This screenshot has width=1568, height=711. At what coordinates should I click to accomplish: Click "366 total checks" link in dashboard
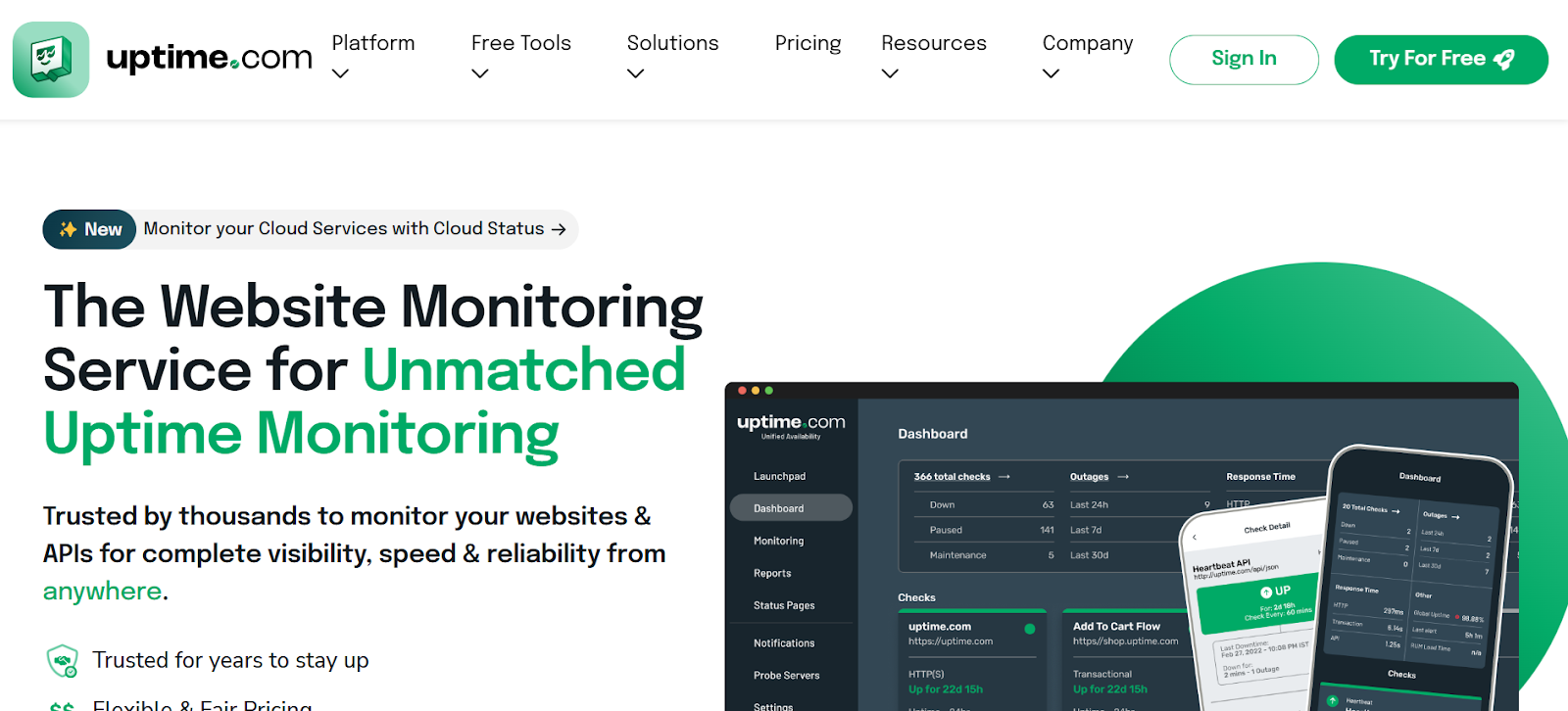point(953,477)
